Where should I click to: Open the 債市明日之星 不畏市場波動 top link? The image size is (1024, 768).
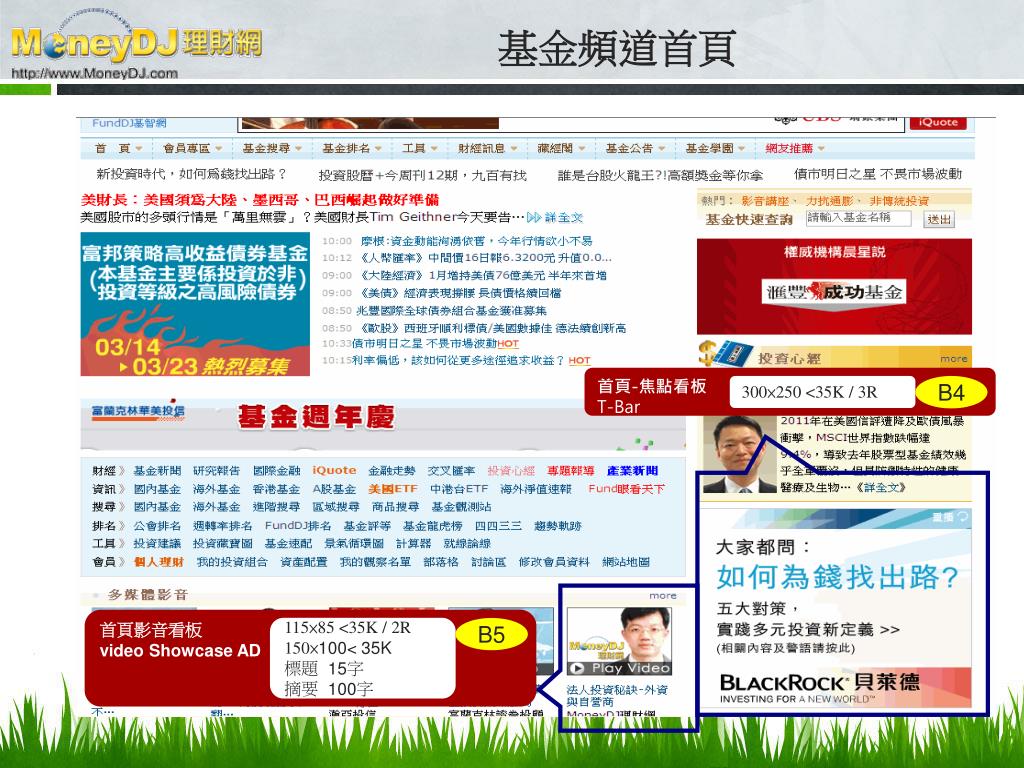point(878,174)
